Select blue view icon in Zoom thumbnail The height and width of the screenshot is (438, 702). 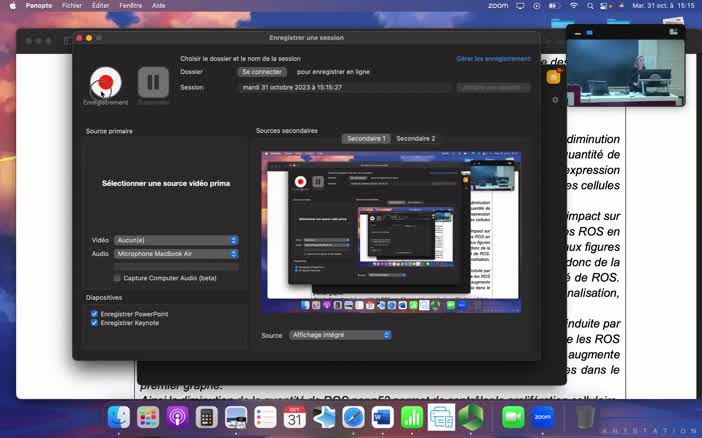590,33
